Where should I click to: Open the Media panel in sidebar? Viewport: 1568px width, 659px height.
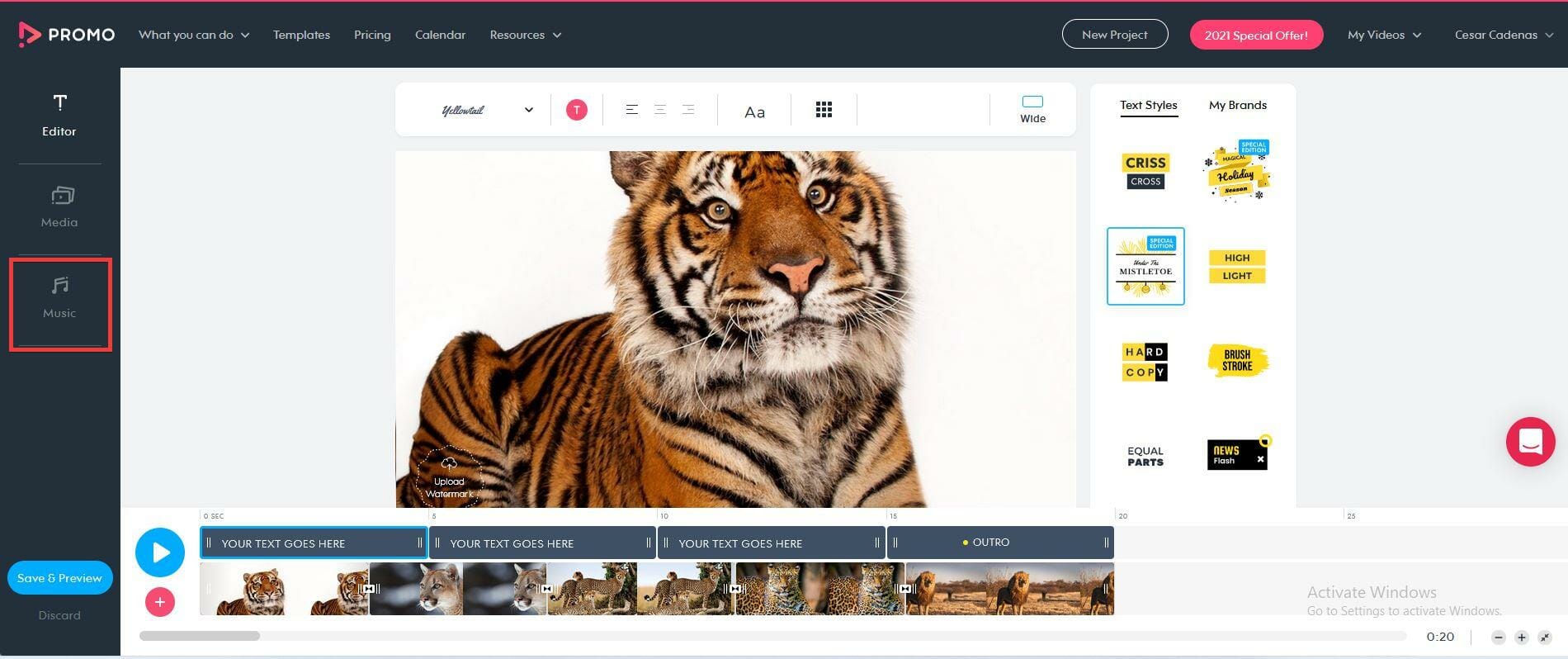pos(59,206)
